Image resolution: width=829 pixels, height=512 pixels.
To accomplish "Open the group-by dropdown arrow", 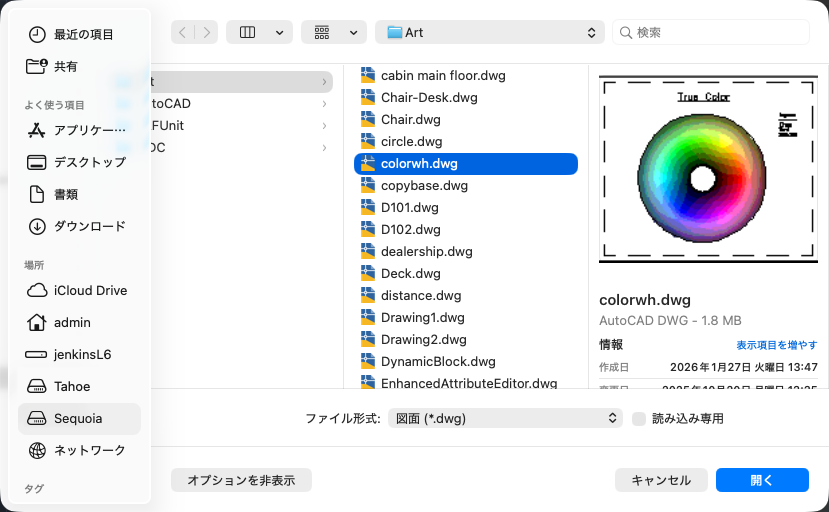I will coord(354,33).
